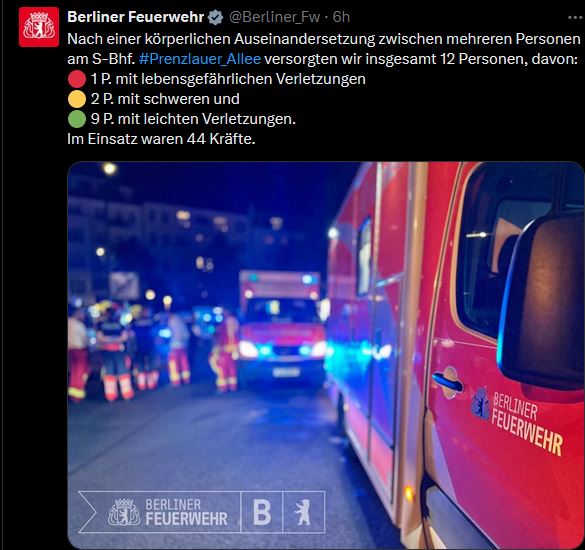This screenshot has width=585, height=550.
Task: Click the blue verified badge
Action: point(215,17)
